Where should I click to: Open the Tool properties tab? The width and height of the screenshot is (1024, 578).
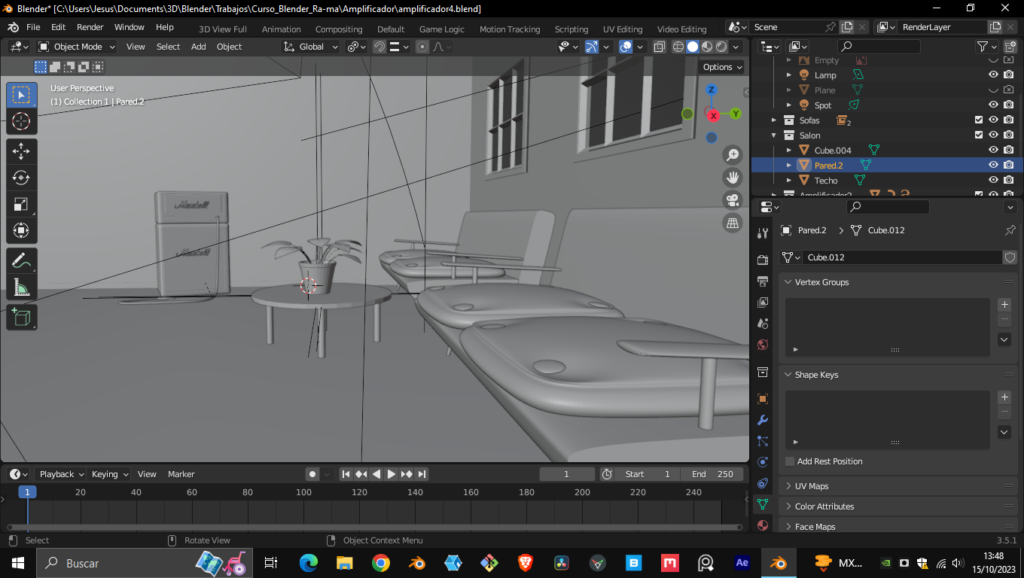pos(762,233)
